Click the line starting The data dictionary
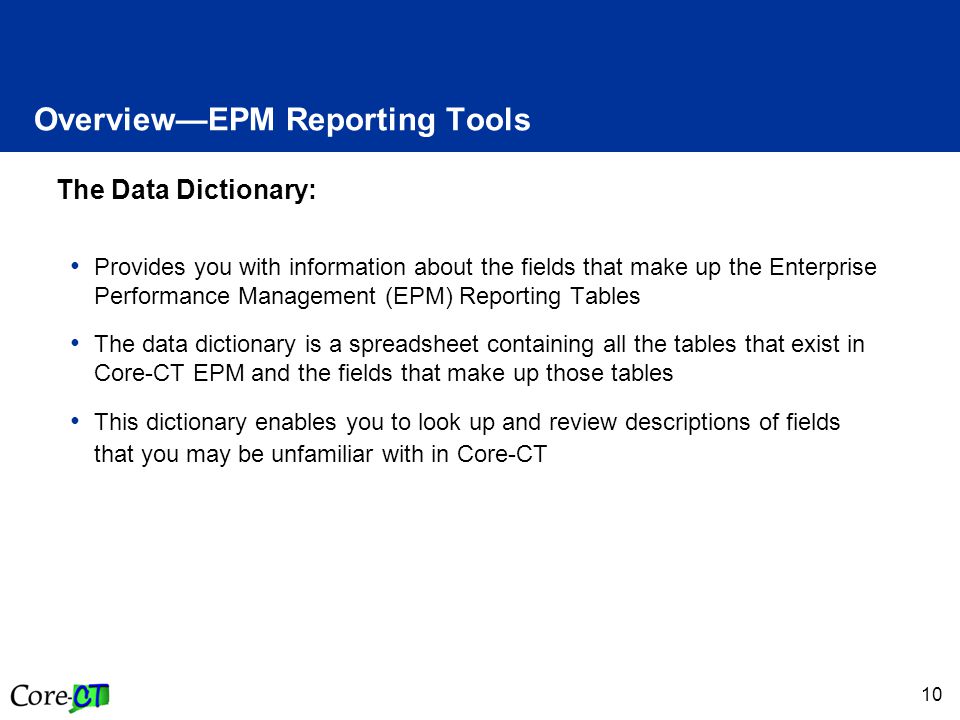The height and width of the screenshot is (720, 960). click(x=479, y=345)
